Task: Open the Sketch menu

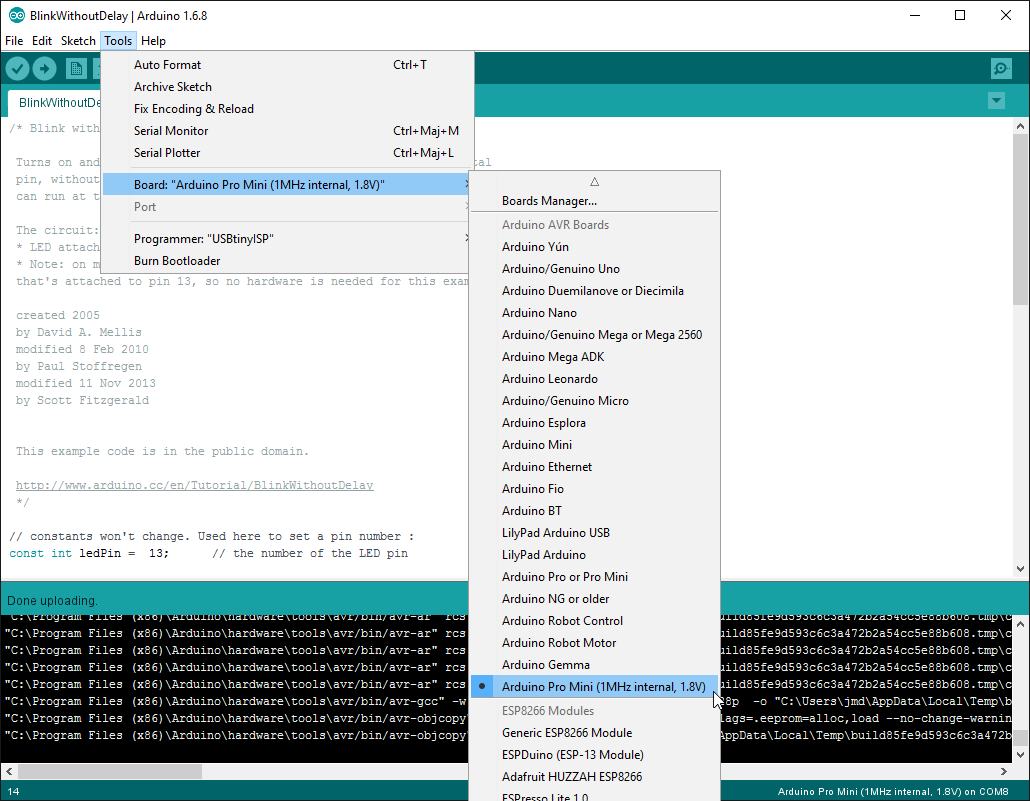Action: click(78, 41)
